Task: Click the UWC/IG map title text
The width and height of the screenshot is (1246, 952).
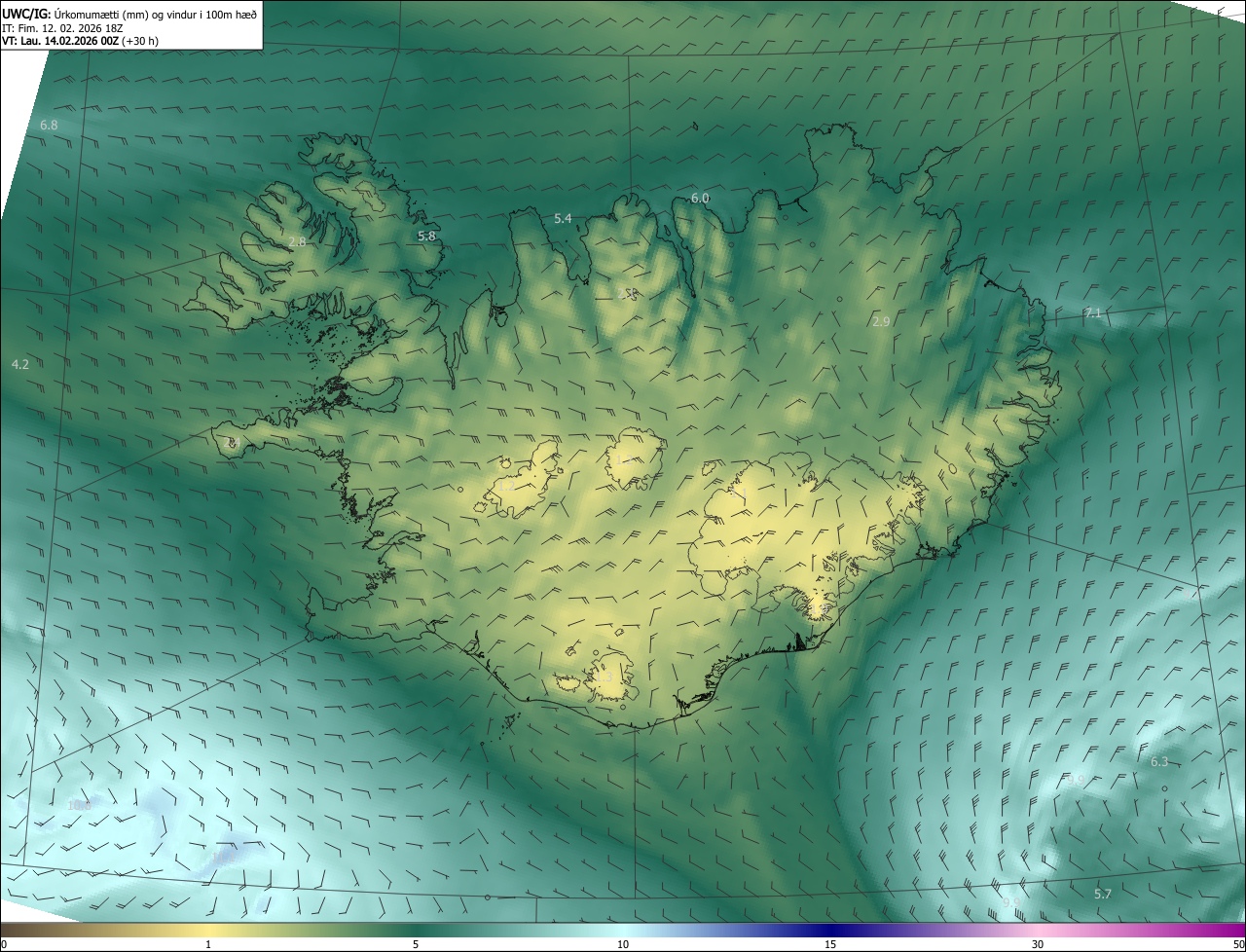Action: (129, 13)
